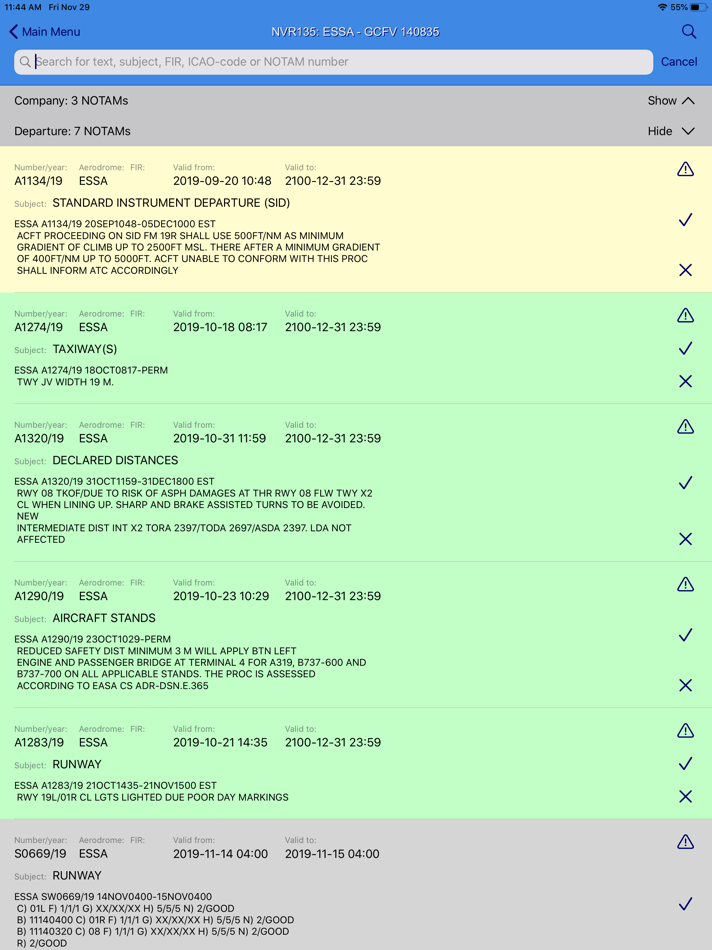
Task: Tap warning triangle for NOTAM A1274/19
Action: pos(685,315)
